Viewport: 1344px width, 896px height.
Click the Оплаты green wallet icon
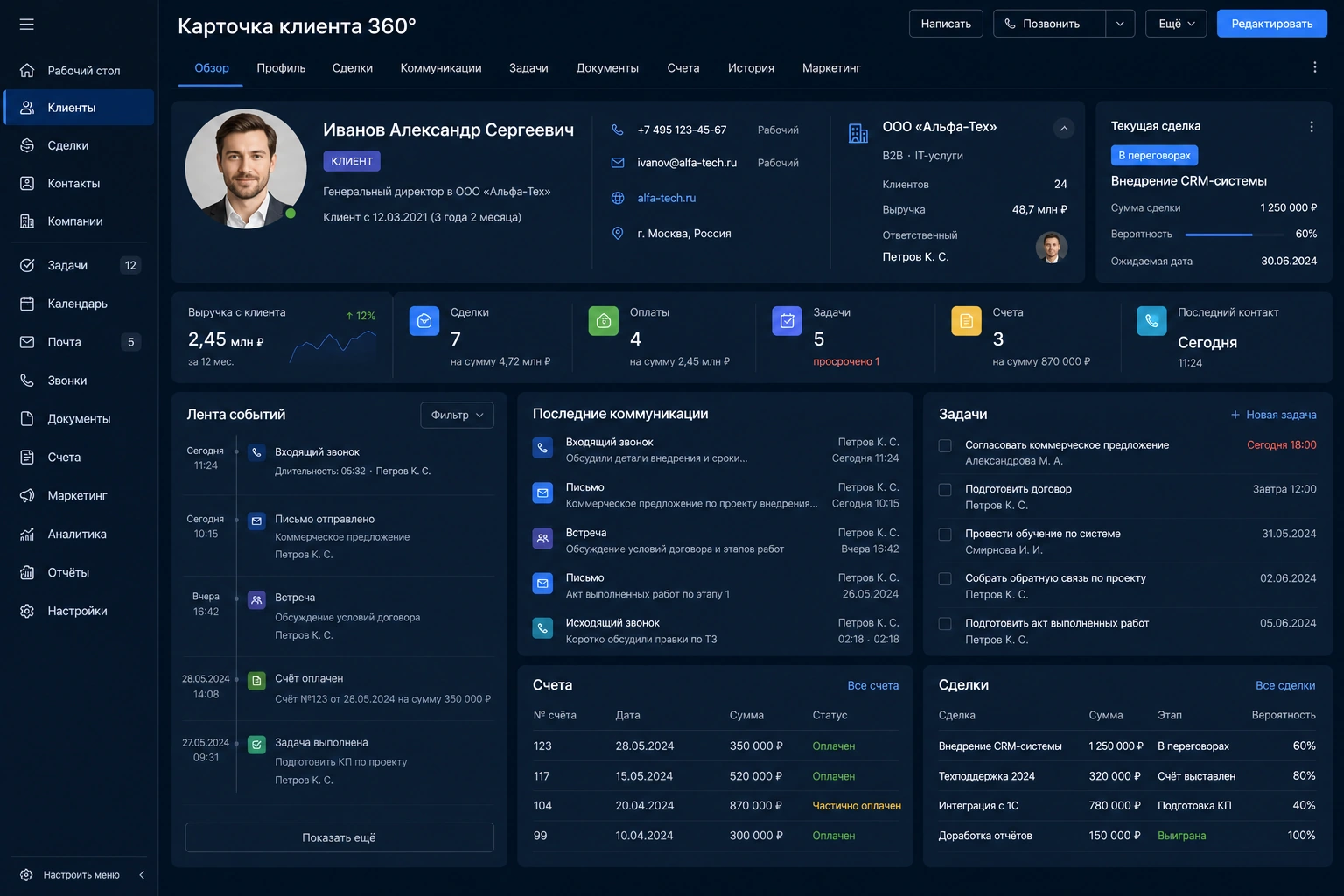(x=604, y=321)
